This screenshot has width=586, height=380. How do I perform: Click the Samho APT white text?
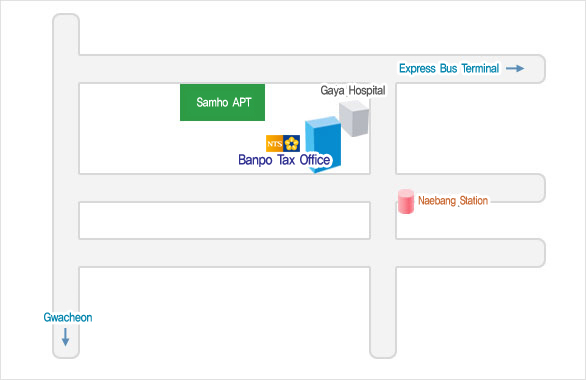(x=223, y=102)
